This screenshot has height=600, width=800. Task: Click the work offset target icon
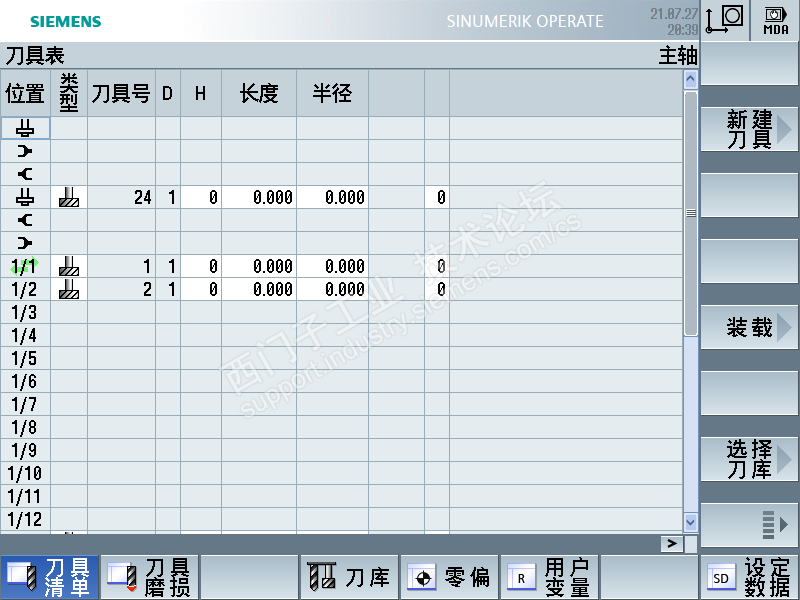(421, 578)
